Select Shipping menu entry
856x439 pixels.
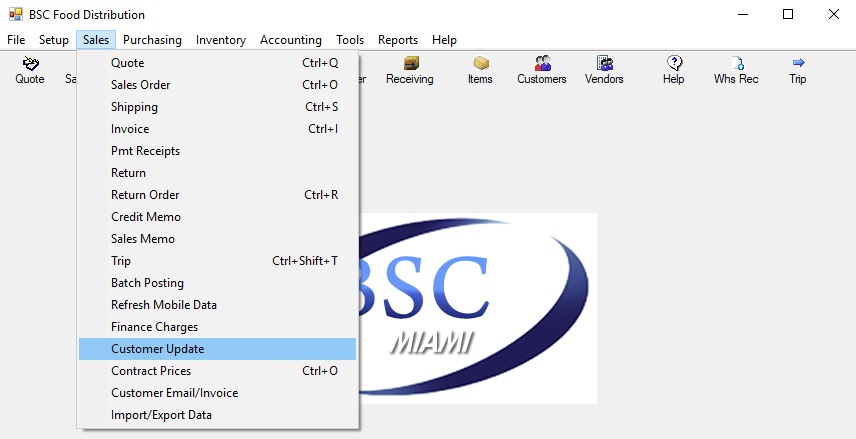[217, 107]
